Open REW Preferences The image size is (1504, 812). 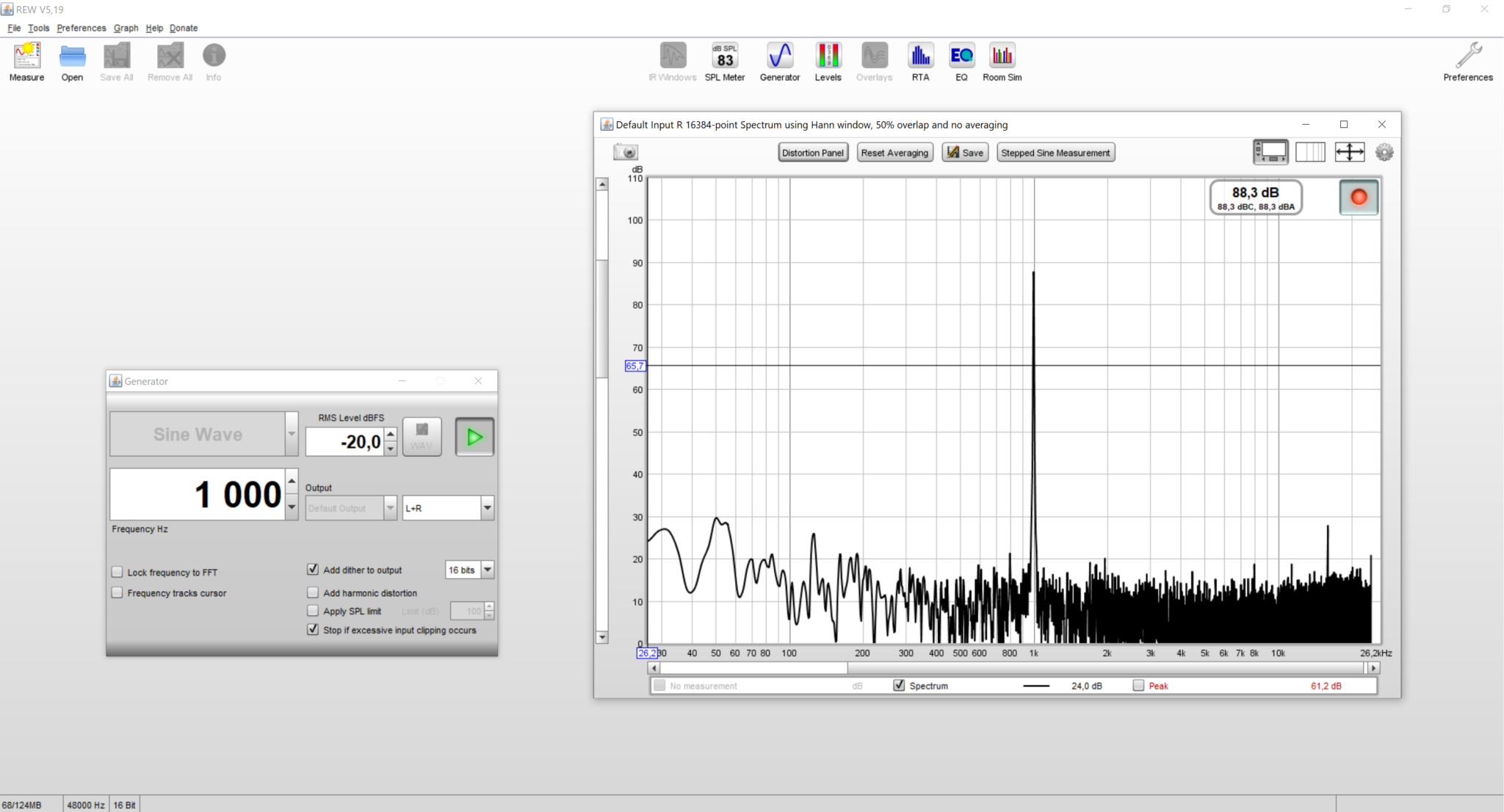point(1466,59)
